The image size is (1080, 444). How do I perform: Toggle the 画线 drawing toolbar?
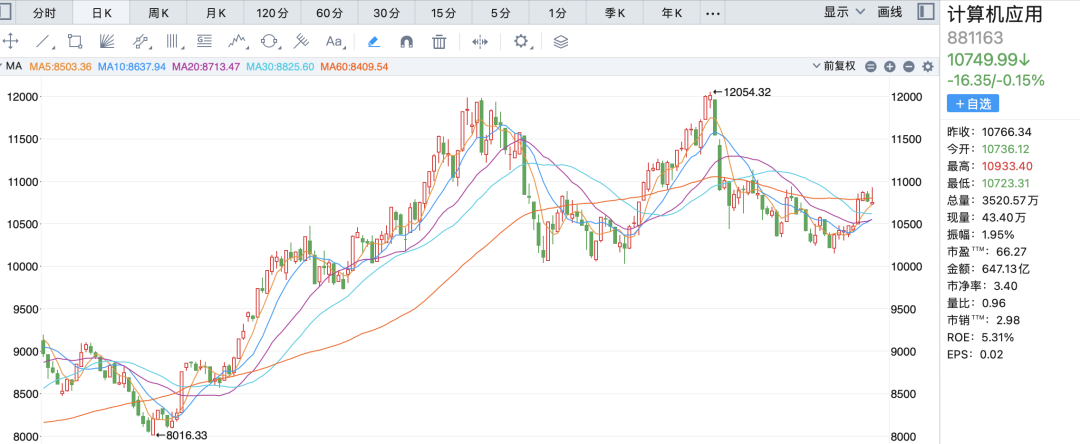(x=889, y=12)
